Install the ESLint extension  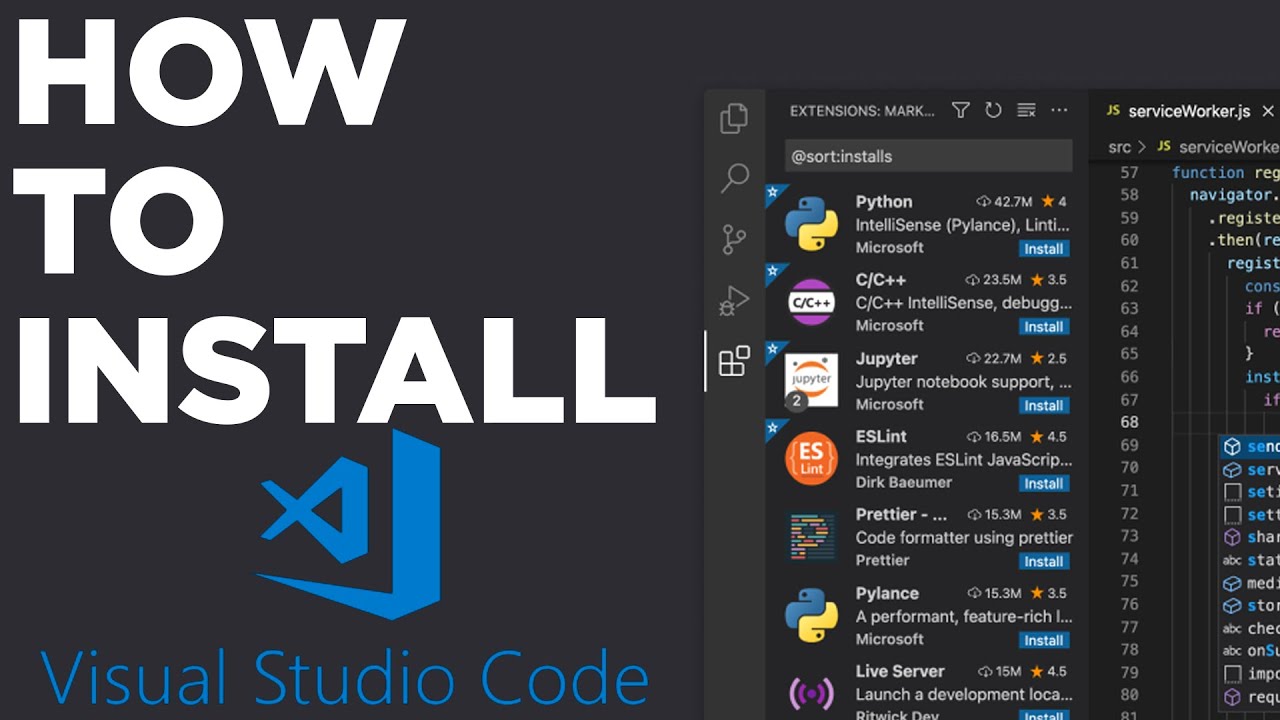pyautogui.click(x=1044, y=483)
